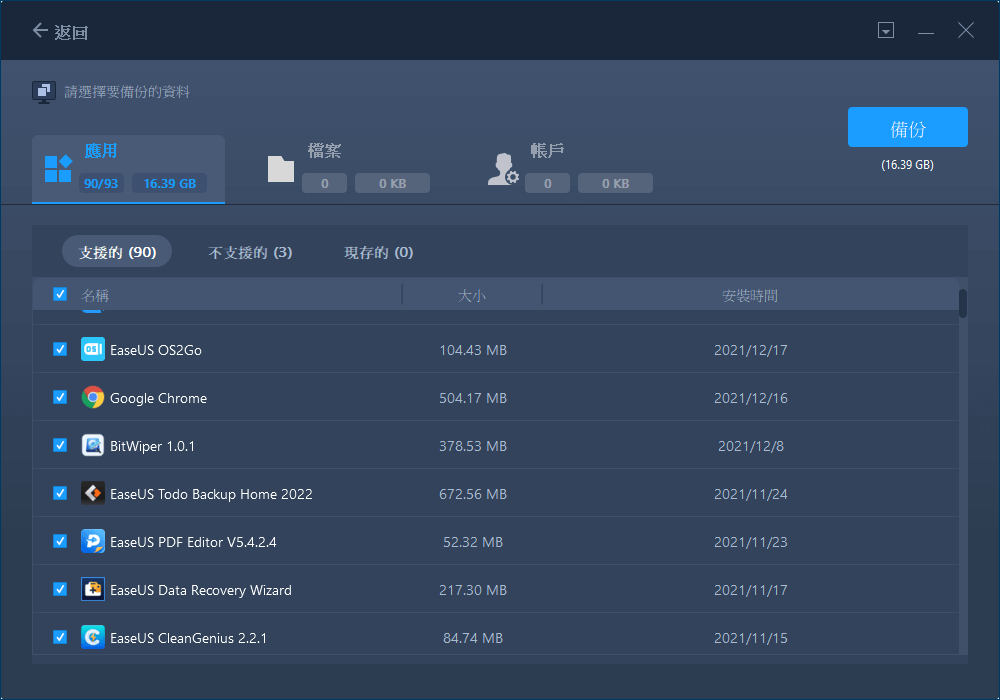Click the 52.32 MB size cell
1000x700 pixels.
pyautogui.click(x=473, y=542)
